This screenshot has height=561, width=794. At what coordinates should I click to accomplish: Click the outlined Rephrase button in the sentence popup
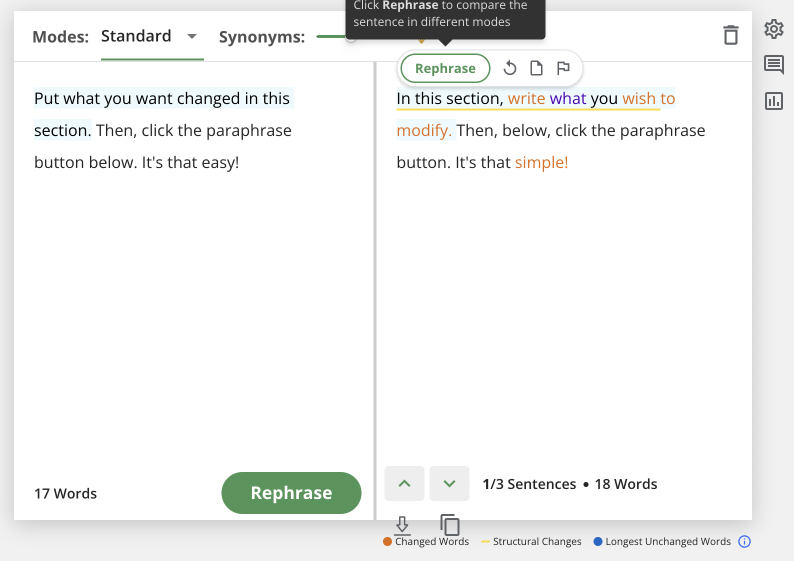pyautogui.click(x=445, y=68)
